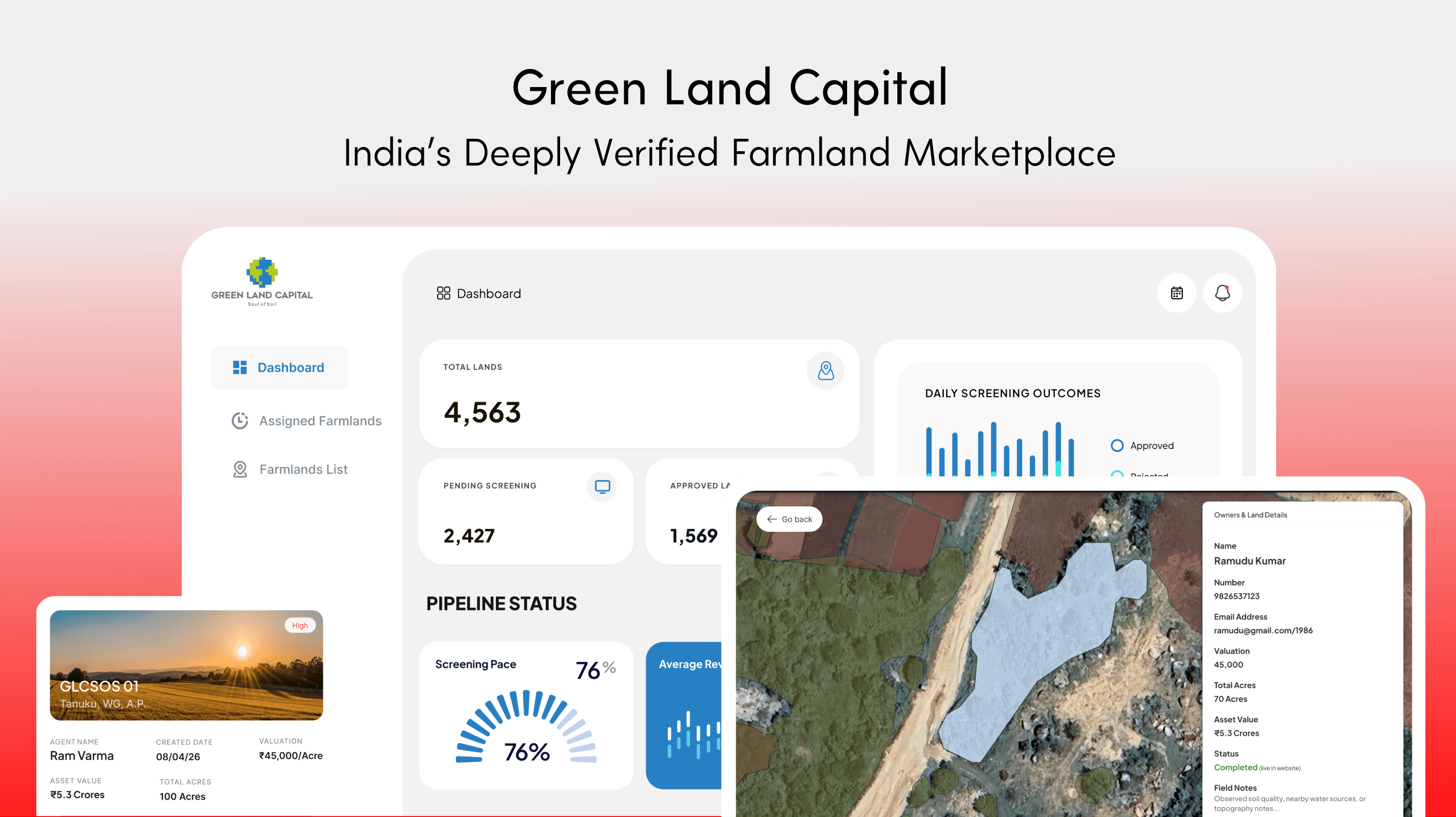Image resolution: width=1456 pixels, height=817 pixels.
Task: Click the Total Lands value 4,563
Action: [482, 413]
